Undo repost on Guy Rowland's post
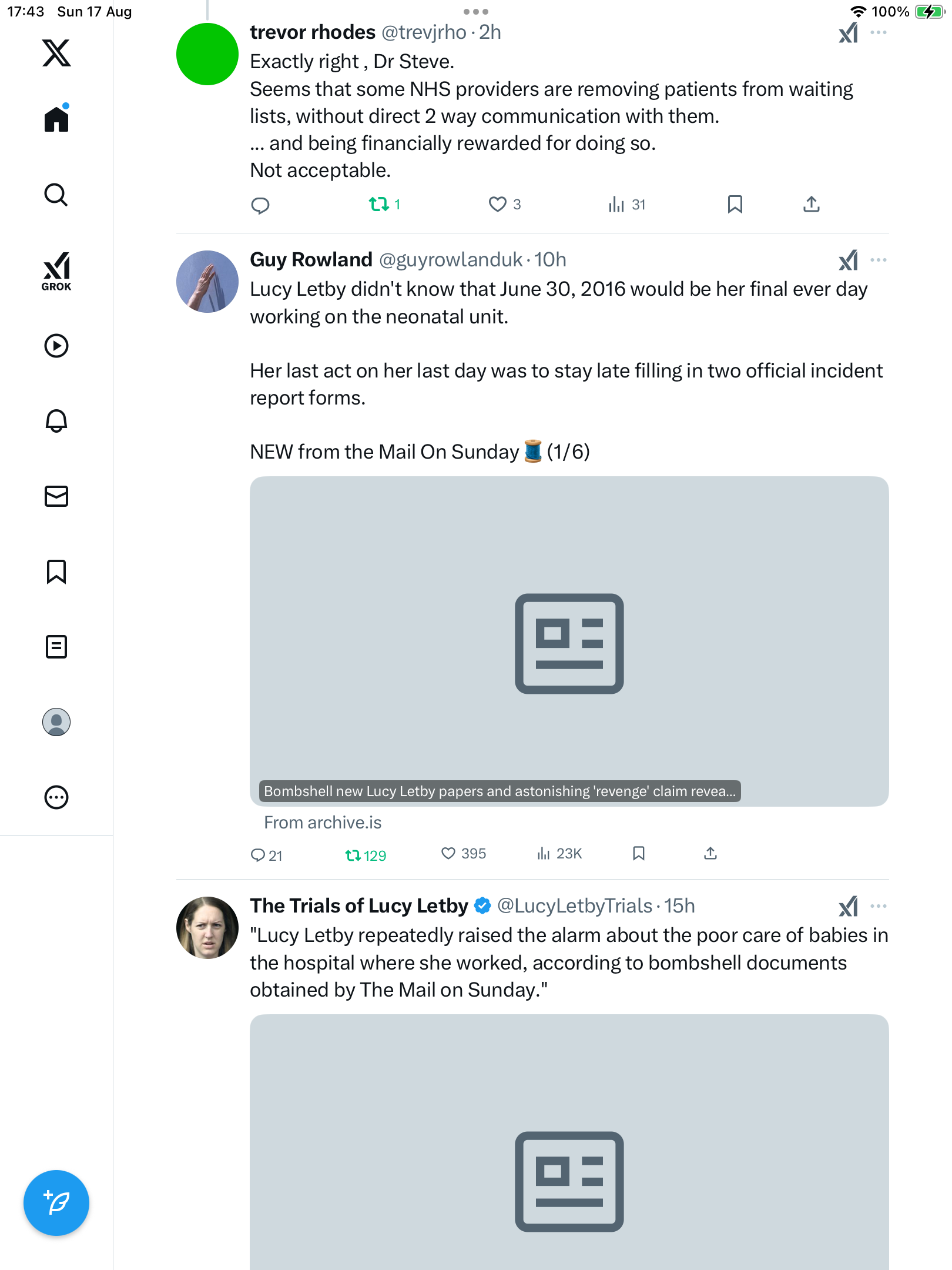Screen dimensions: 952x1270 [x=354, y=855]
